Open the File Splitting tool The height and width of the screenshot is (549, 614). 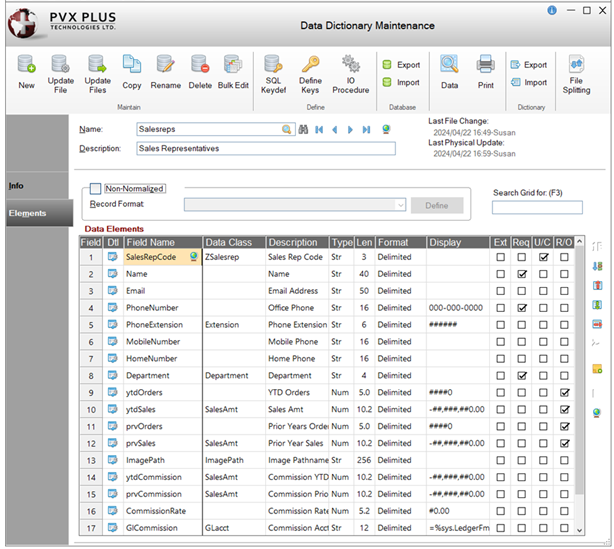pyautogui.click(x=578, y=72)
